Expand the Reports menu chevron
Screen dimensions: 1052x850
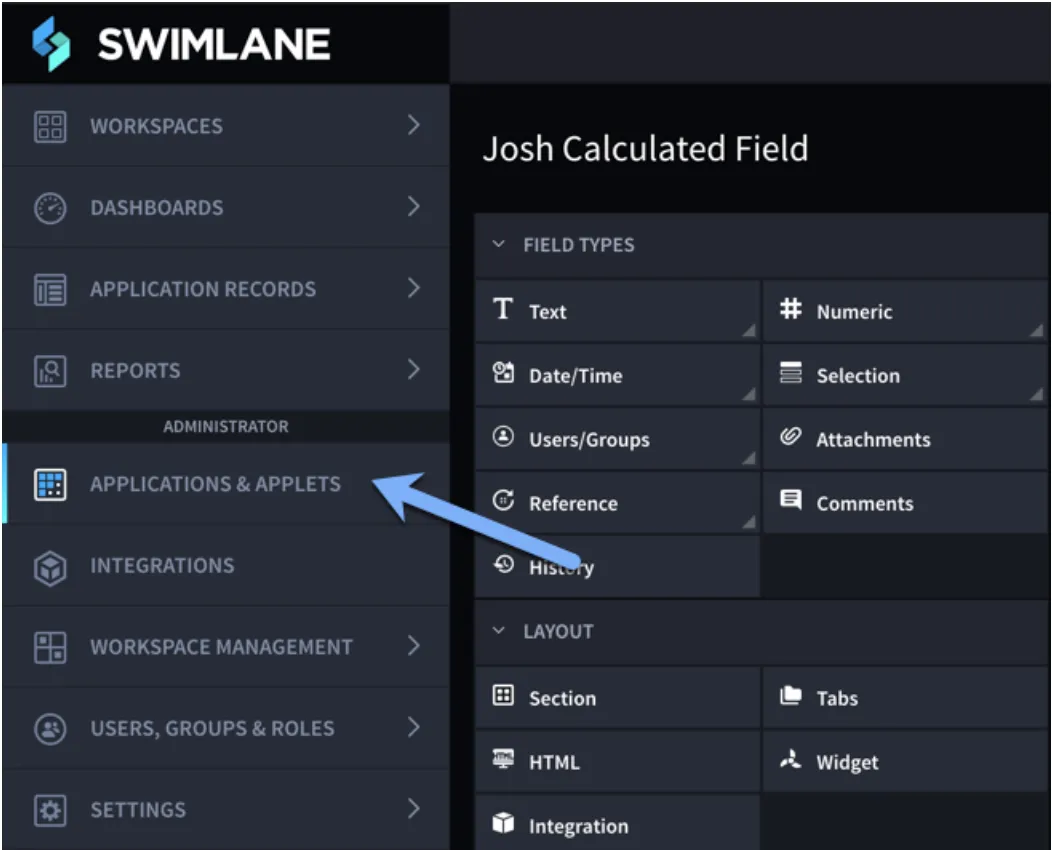tap(413, 369)
